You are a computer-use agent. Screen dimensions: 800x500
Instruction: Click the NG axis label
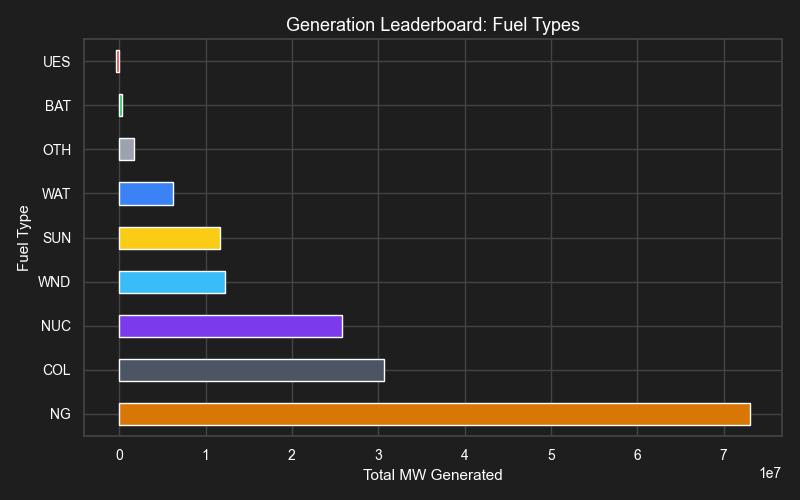(x=60, y=414)
